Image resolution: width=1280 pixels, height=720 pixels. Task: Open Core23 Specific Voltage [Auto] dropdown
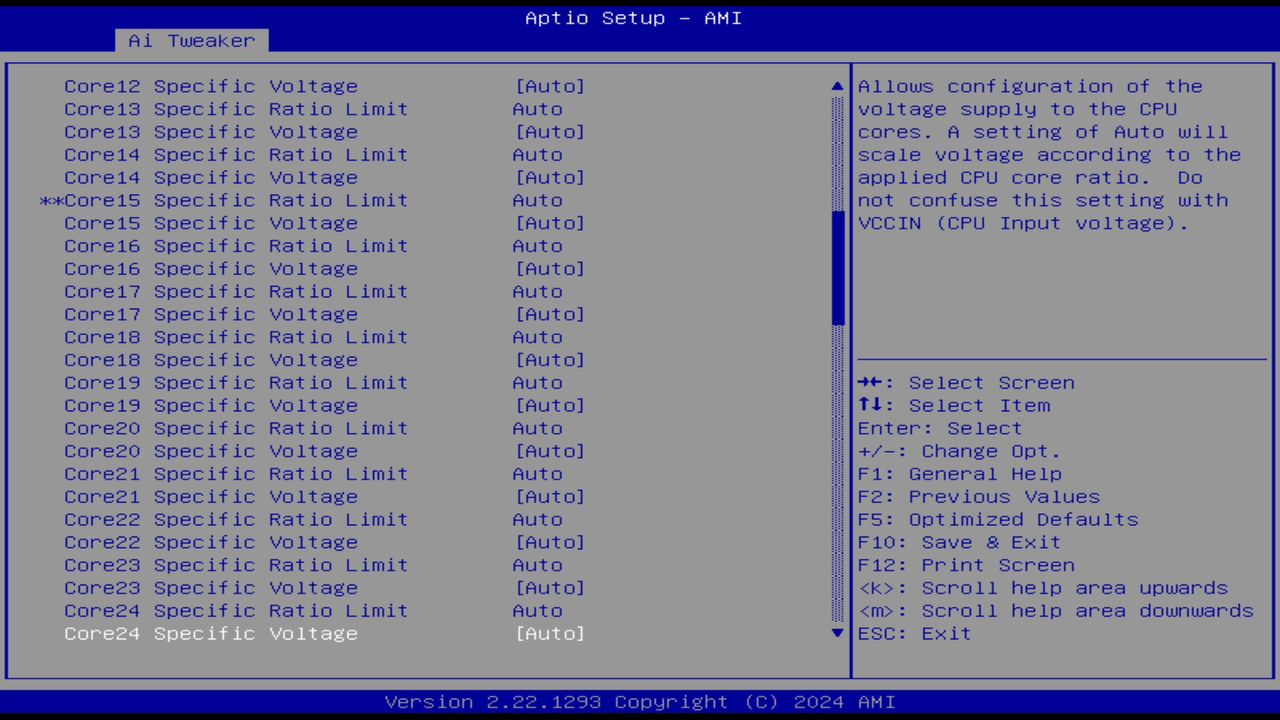[x=550, y=588]
